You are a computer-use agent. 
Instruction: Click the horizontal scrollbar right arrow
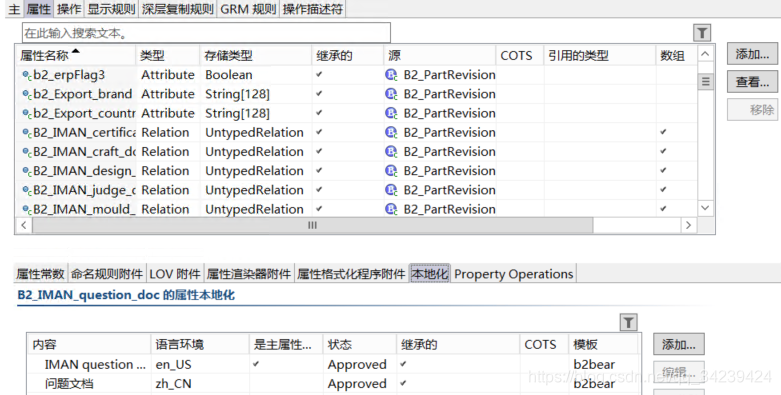[688, 225]
